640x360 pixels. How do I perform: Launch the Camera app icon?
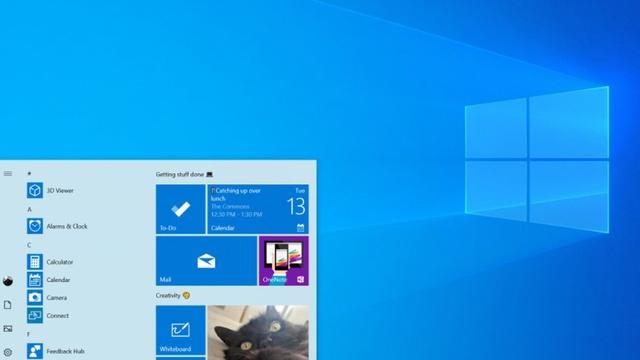35,298
